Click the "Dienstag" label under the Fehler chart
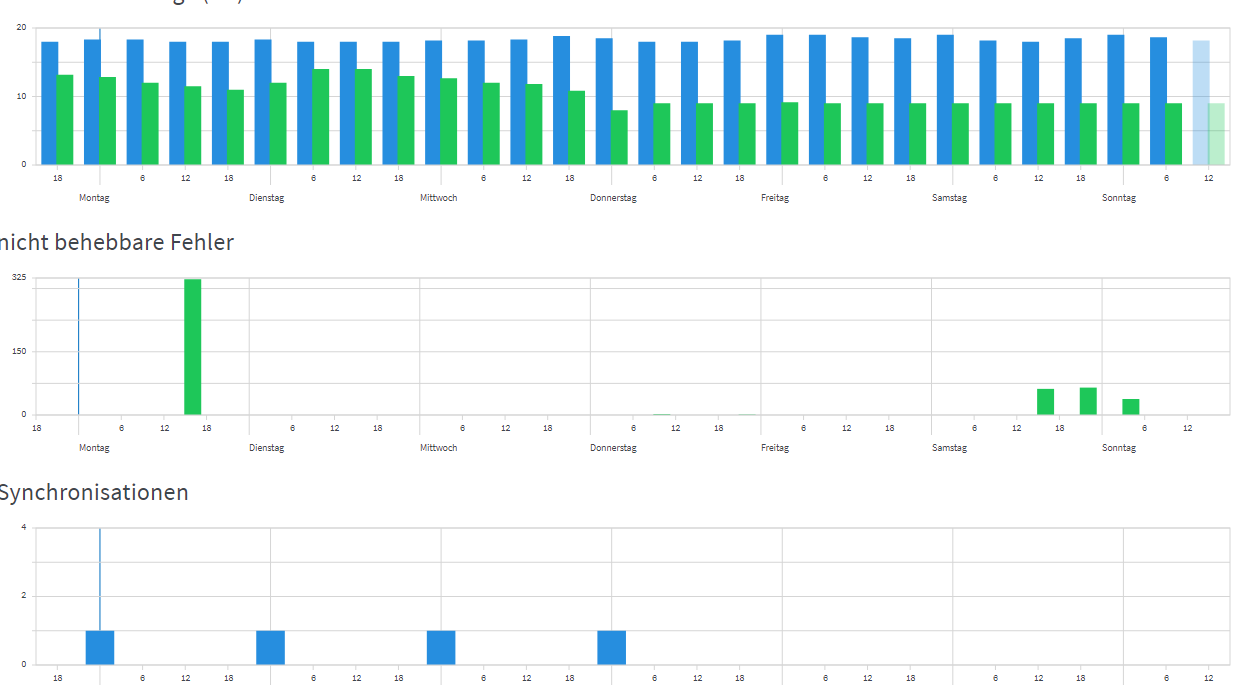Image resolution: width=1238 pixels, height=685 pixels. tap(267, 448)
